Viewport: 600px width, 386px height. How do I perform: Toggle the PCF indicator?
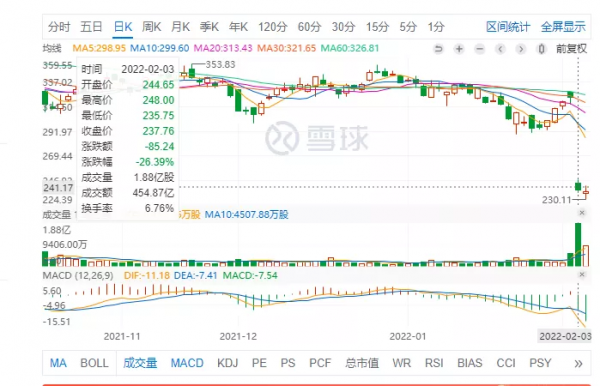coord(320,363)
